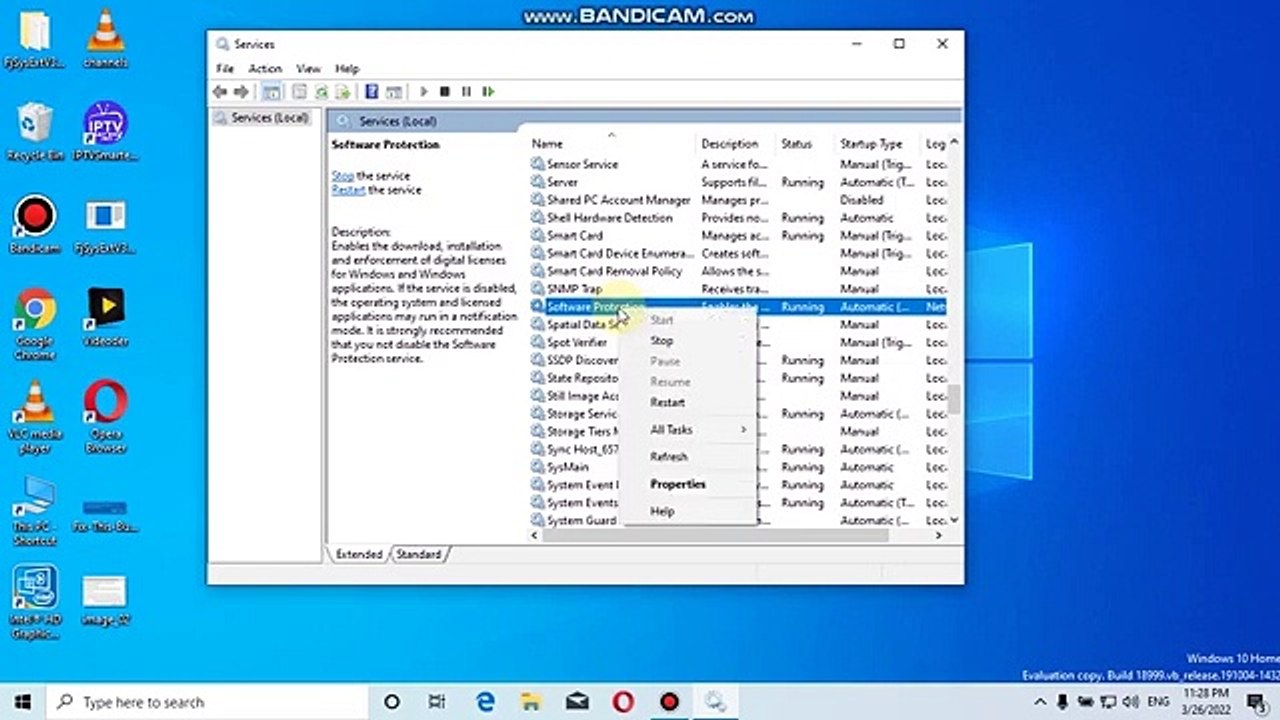Click the Show/Hide Action Pane toolbar icon
The height and width of the screenshot is (720, 1280).
(x=394, y=91)
